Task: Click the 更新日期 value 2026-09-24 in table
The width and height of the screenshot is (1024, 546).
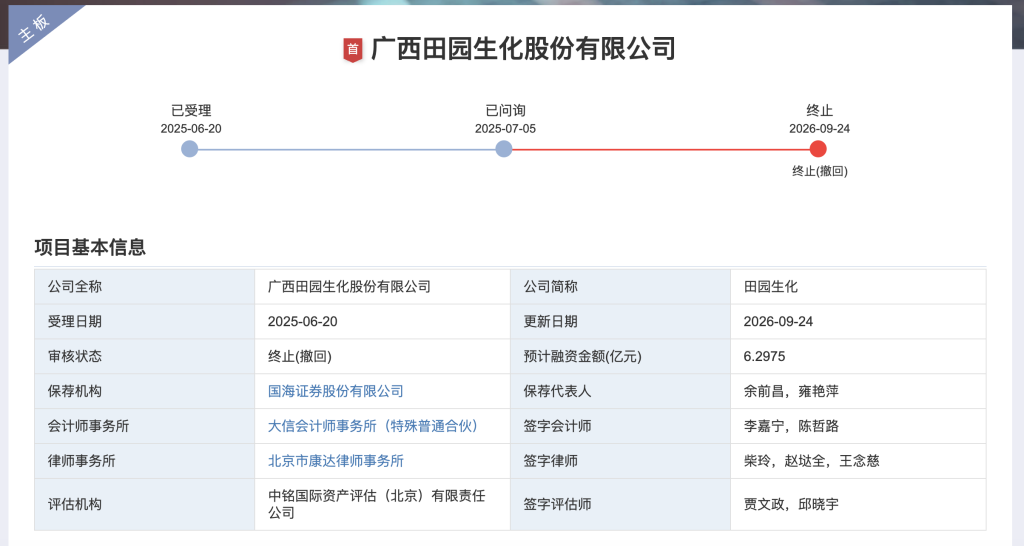Action: [x=778, y=321]
